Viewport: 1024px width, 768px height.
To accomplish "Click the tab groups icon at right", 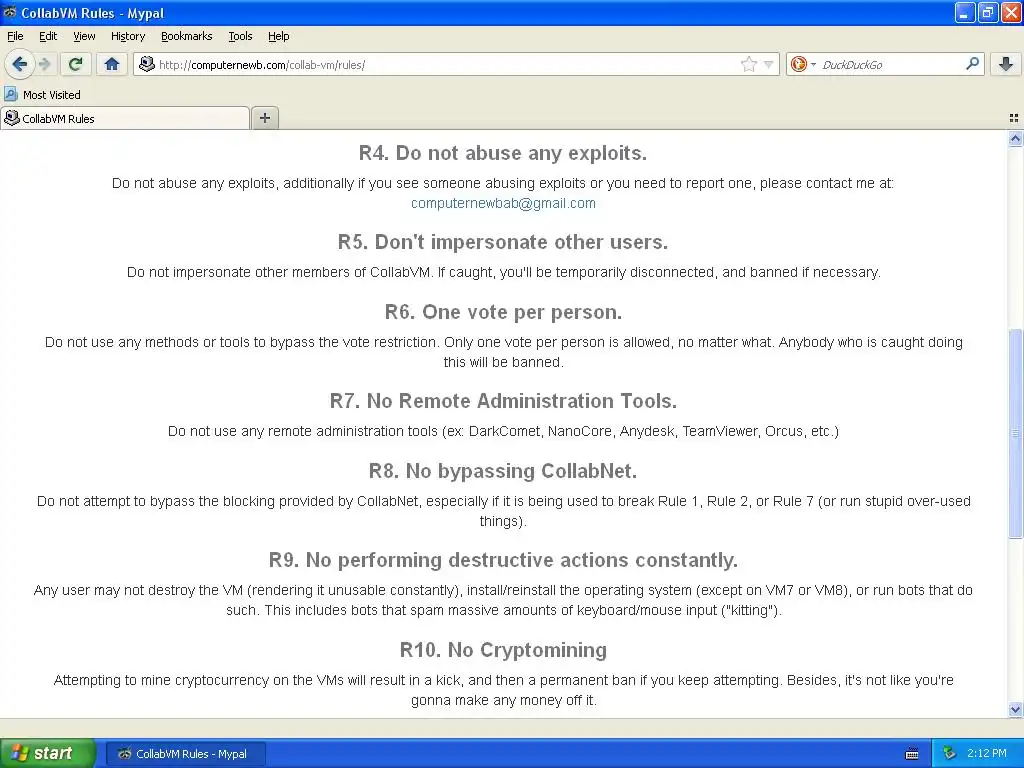I will [x=1014, y=118].
